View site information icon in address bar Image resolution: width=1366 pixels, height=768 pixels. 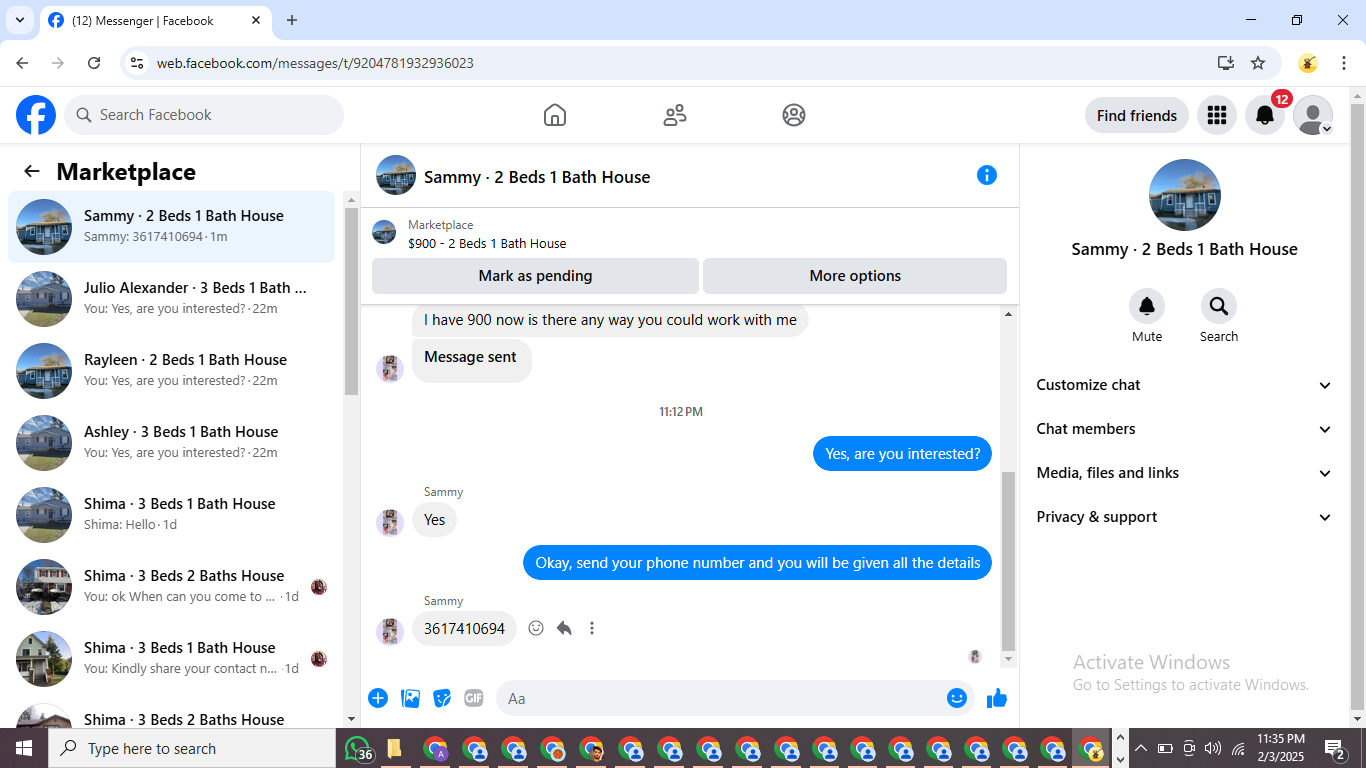(138, 63)
